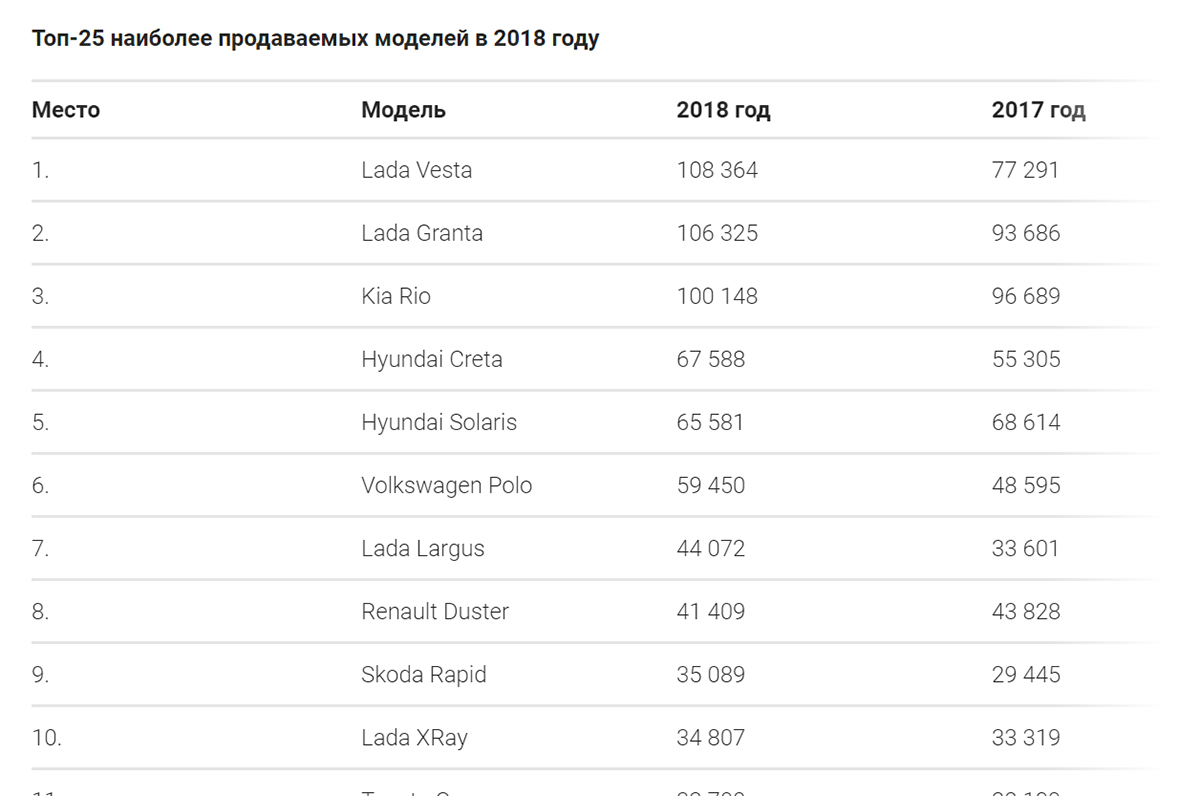The width and height of the screenshot is (1200, 796).
Task: Click the Lada Largus model name
Action: pos(423,548)
